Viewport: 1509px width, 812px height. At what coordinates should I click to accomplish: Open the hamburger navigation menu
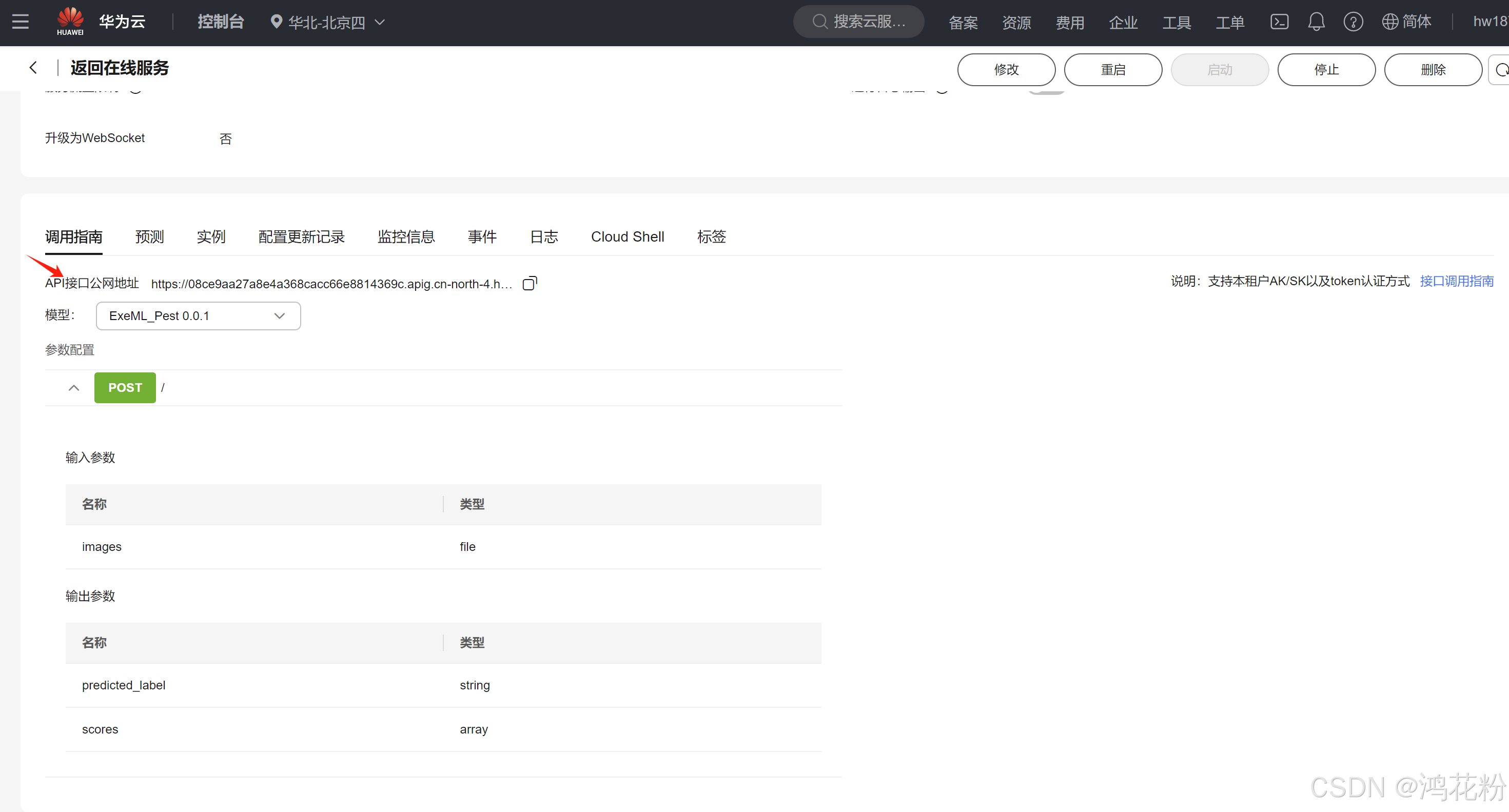(21, 22)
